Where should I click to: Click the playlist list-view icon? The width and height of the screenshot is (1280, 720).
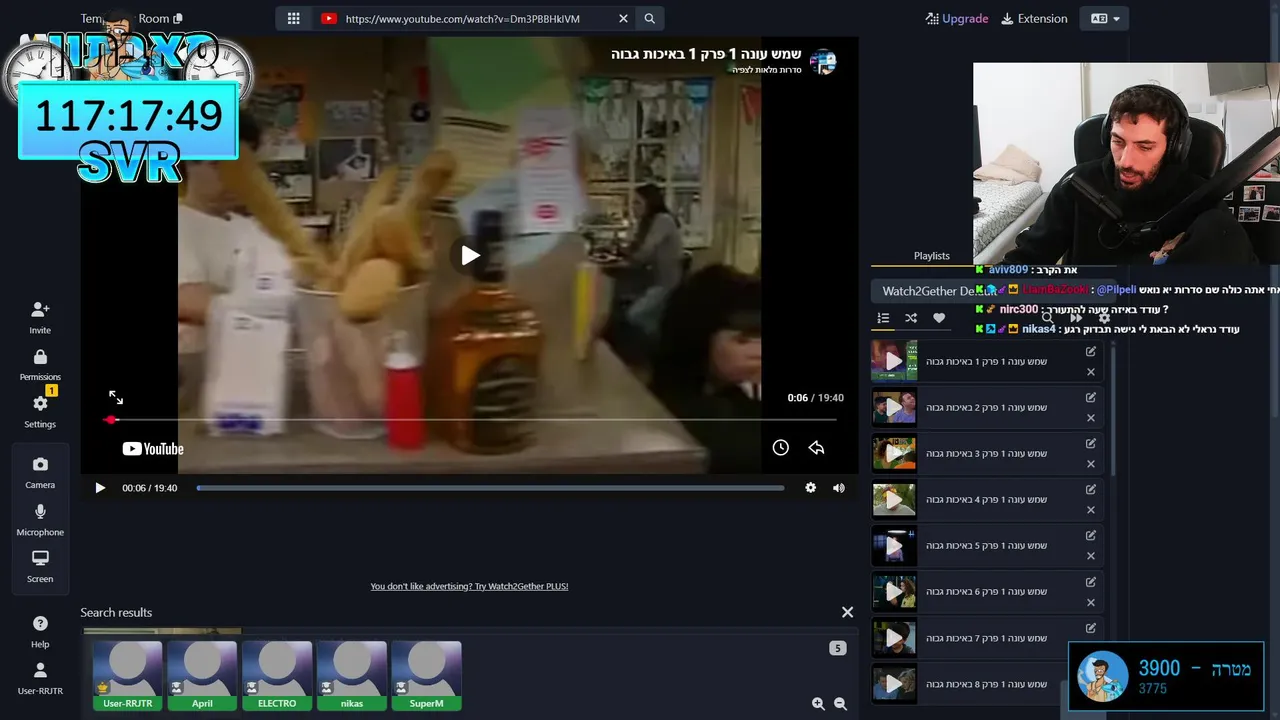[883, 318]
